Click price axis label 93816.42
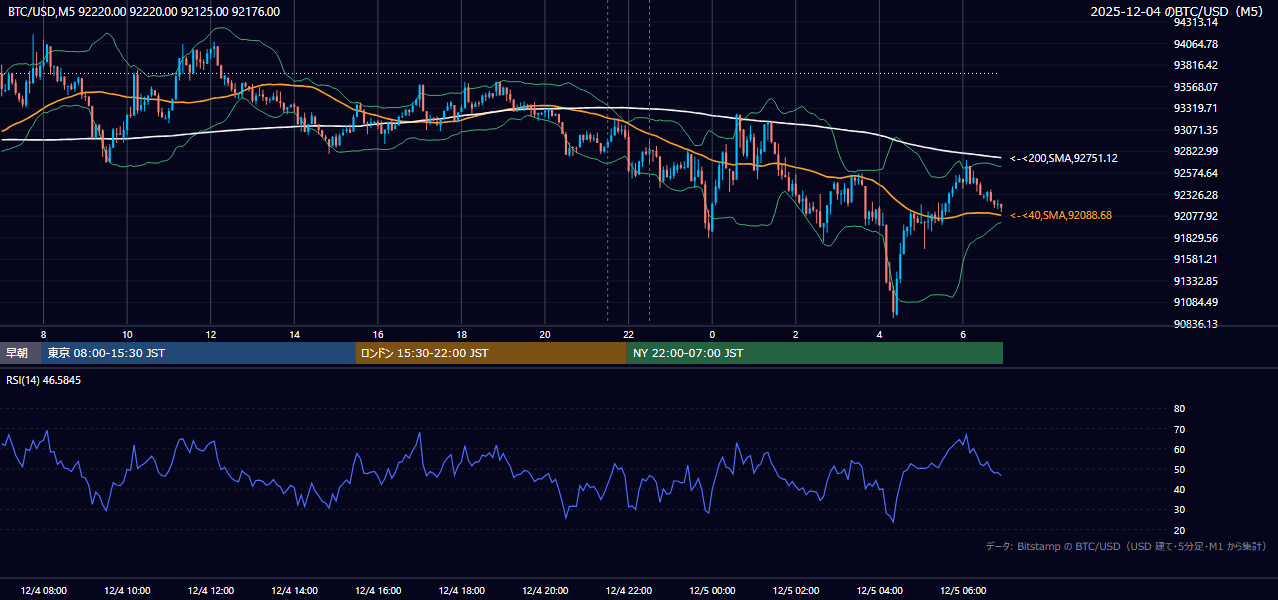Image resolution: width=1278 pixels, height=600 pixels. (1195, 65)
